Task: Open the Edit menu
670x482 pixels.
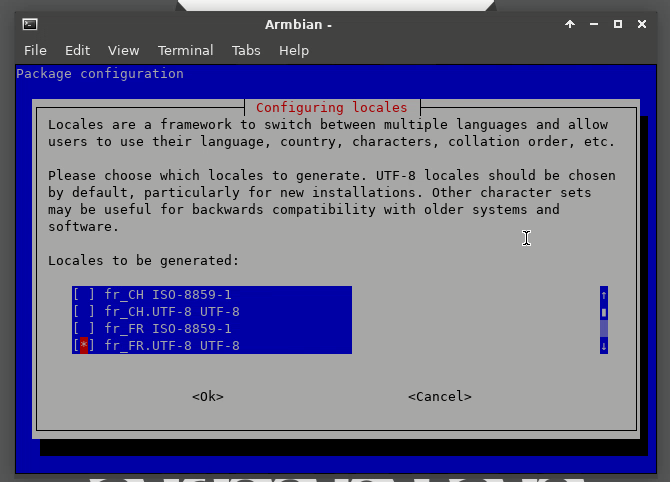Action: tap(77, 51)
